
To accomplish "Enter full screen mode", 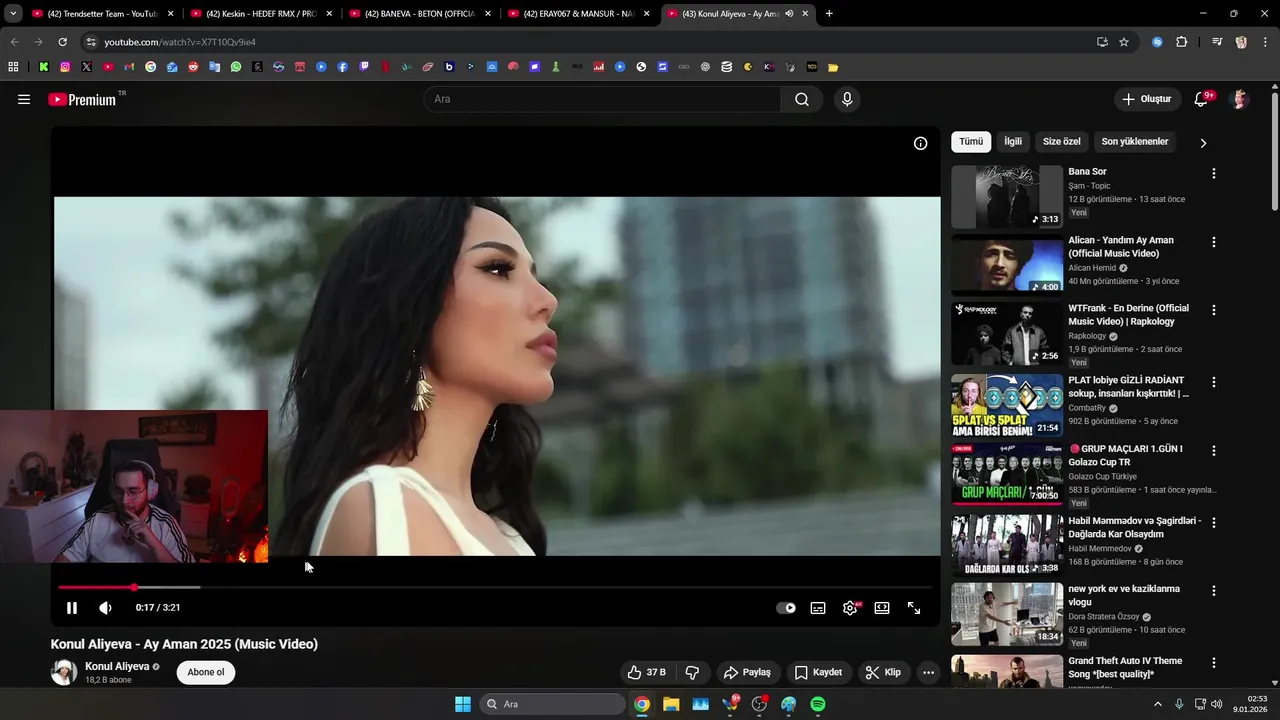I will 914,608.
